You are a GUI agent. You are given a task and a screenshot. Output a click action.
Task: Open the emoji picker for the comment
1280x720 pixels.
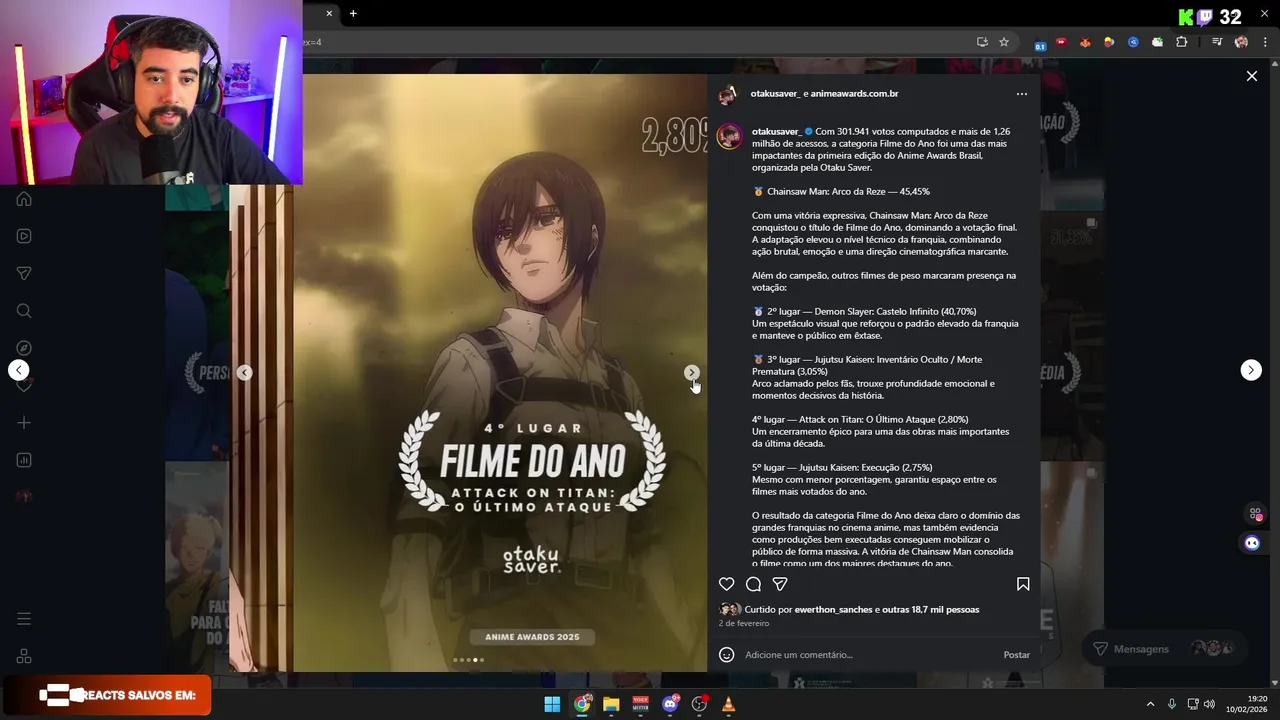coord(727,655)
